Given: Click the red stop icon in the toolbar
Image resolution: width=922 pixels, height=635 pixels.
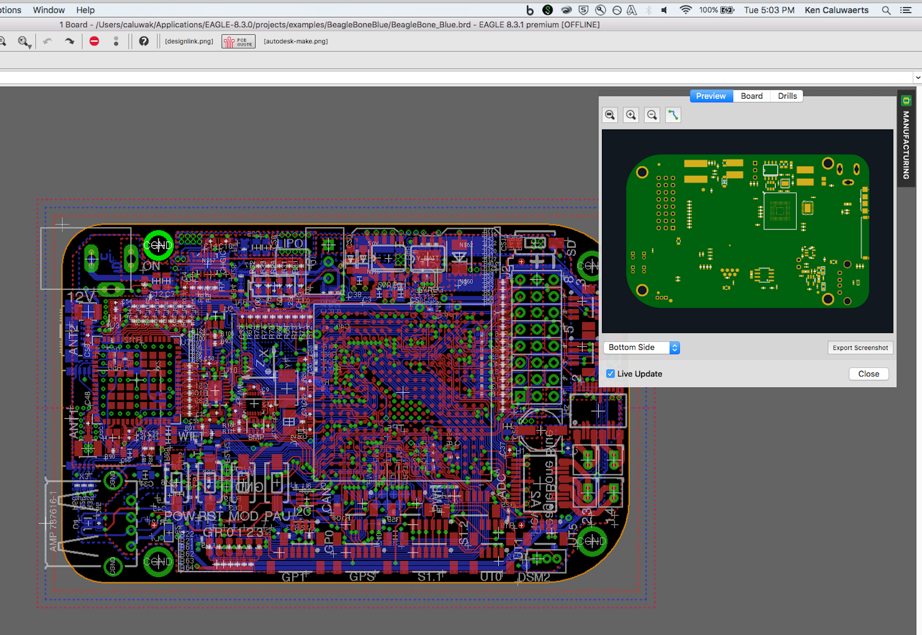Looking at the screenshot, I should pyautogui.click(x=95, y=42).
